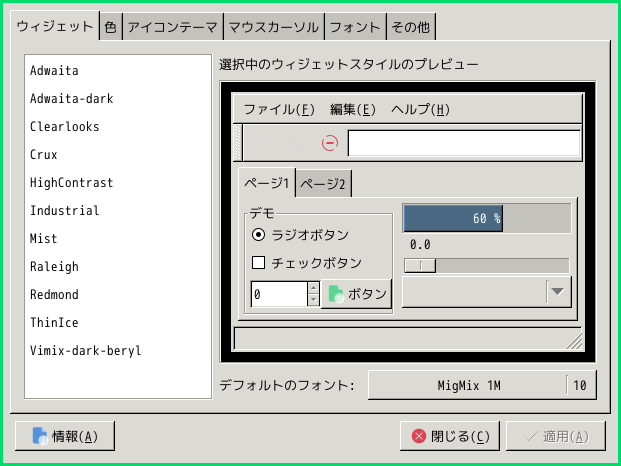Open the ウィジェット tab

click(x=55, y=26)
